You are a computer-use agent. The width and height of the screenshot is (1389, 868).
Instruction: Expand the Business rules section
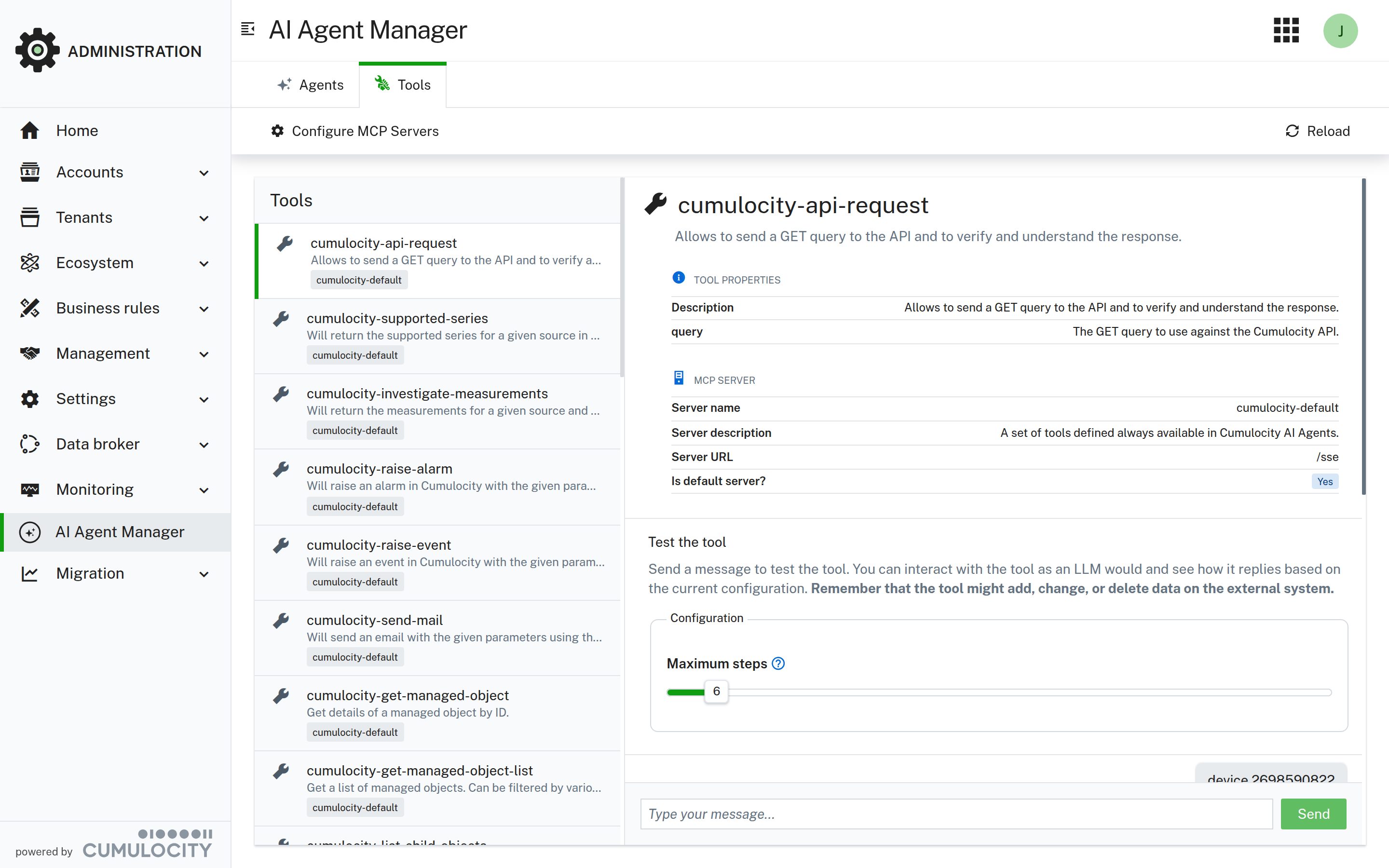point(204,308)
